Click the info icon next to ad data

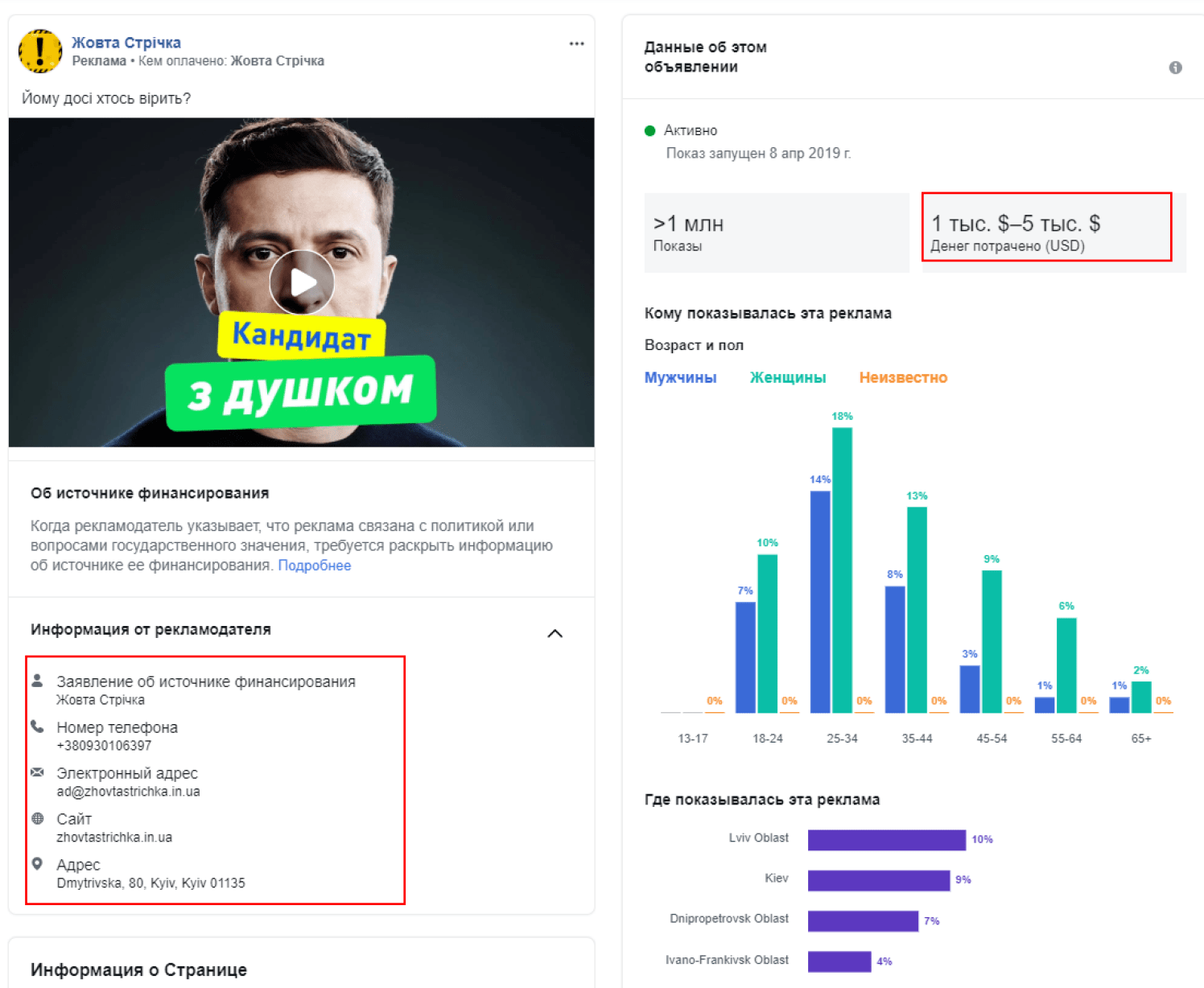(1175, 68)
